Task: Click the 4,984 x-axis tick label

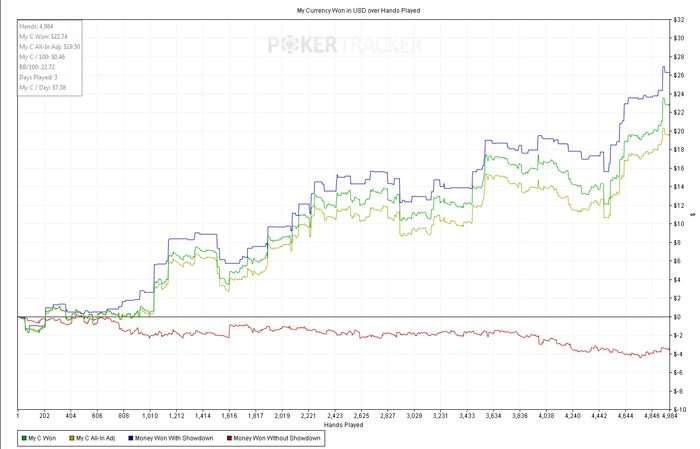Action: pos(670,416)
